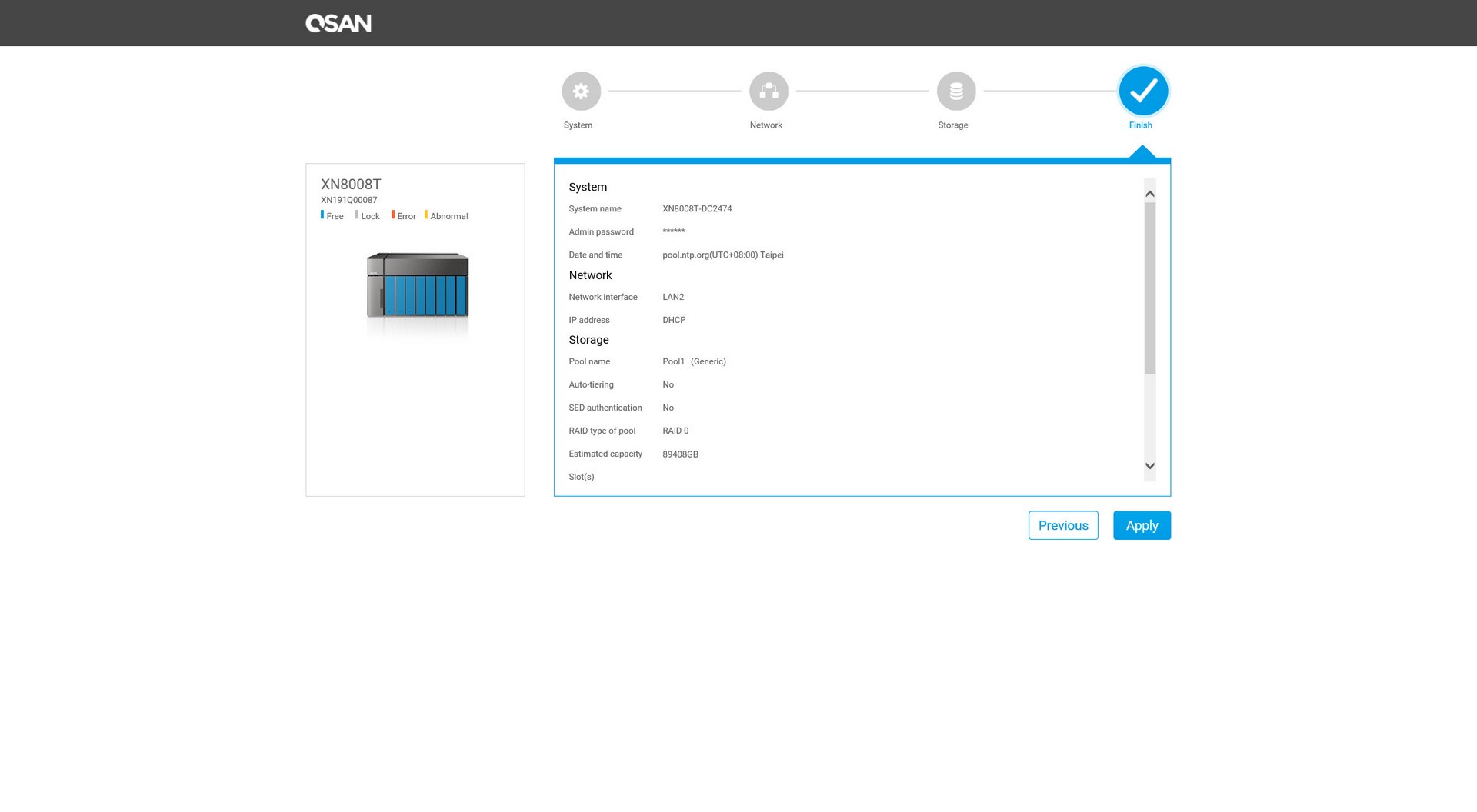Click the Network step label
The image size is (1477, 812).
click(765, 125)
